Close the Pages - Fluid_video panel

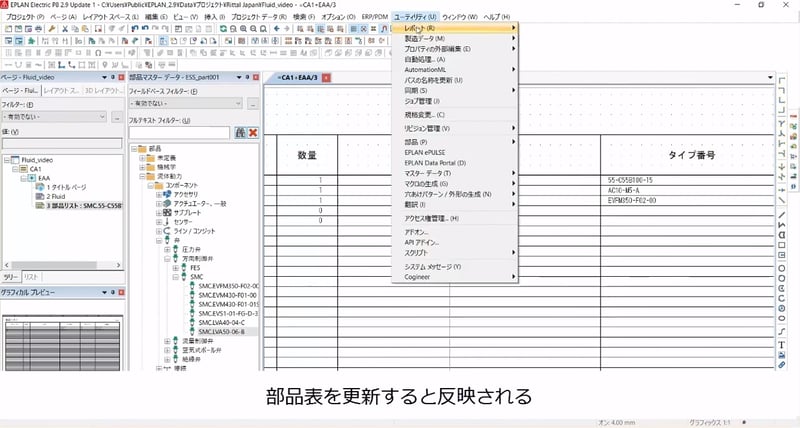tap(121, 78)
